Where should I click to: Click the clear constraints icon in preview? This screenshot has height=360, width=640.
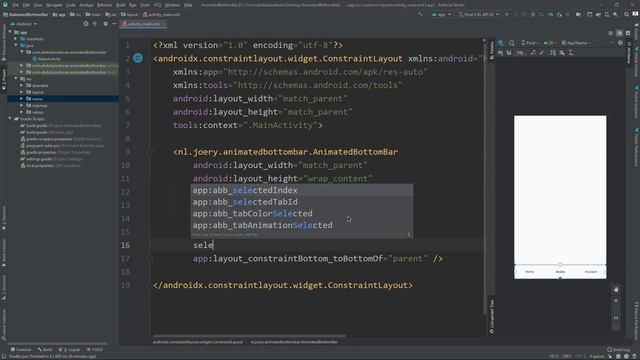(x=533, y=53)
